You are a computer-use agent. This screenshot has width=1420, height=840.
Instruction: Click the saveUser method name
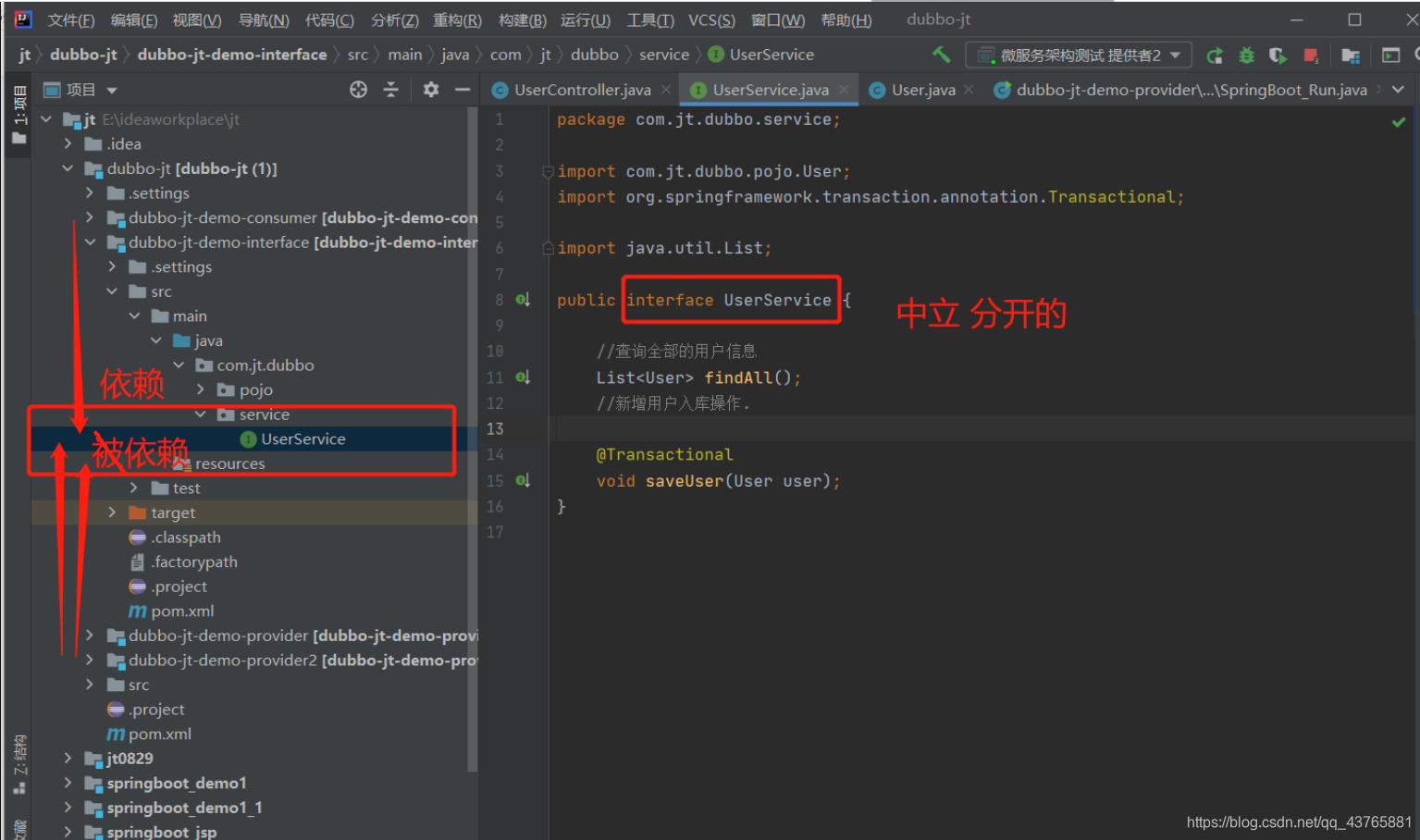click(685, 481)
